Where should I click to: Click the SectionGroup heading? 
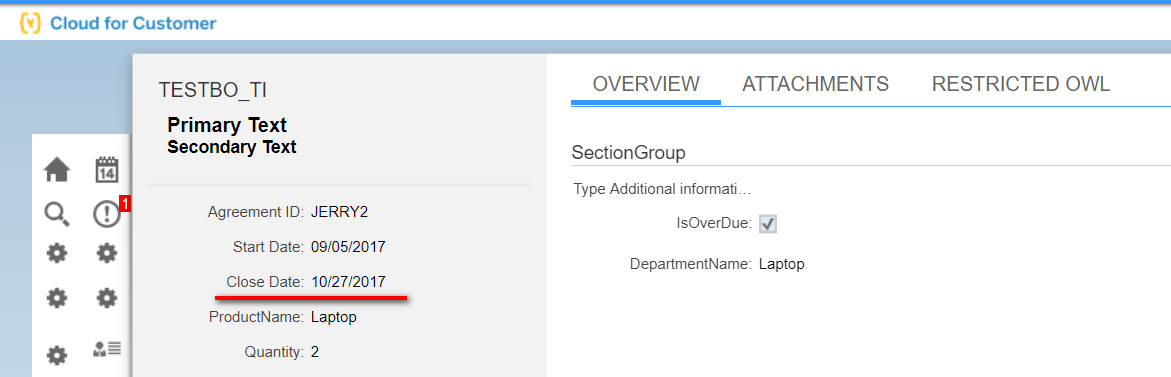tap(629, 153)
